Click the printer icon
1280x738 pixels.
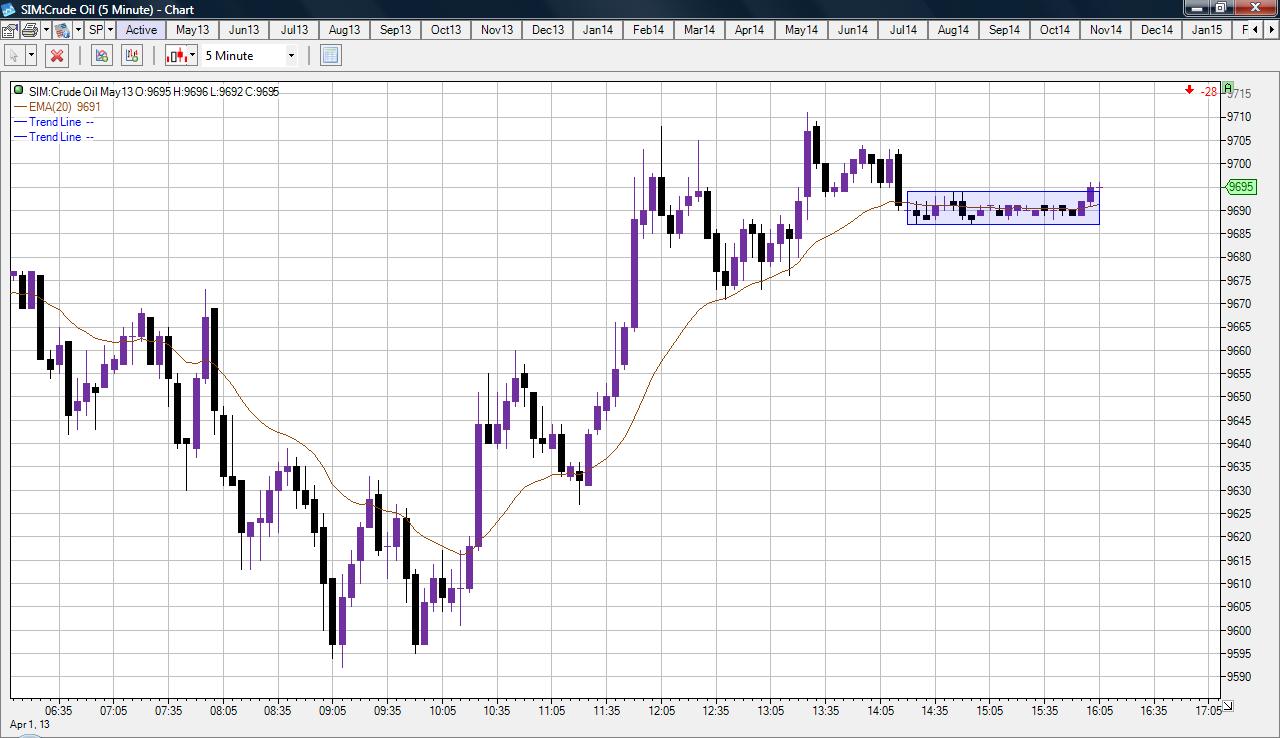[x=30, y=30]
